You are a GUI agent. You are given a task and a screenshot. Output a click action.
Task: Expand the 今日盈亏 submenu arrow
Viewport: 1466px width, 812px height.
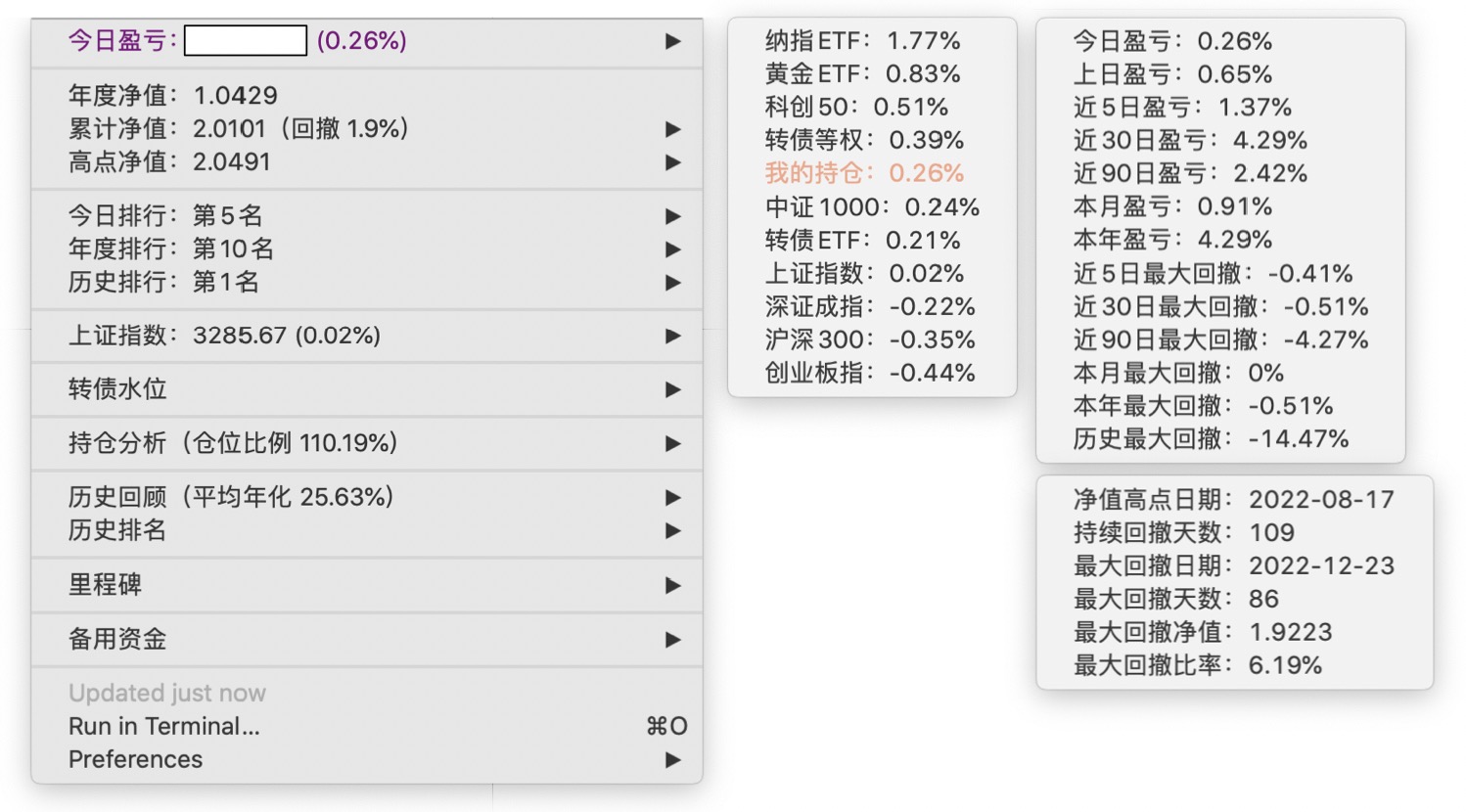point(672,41)
